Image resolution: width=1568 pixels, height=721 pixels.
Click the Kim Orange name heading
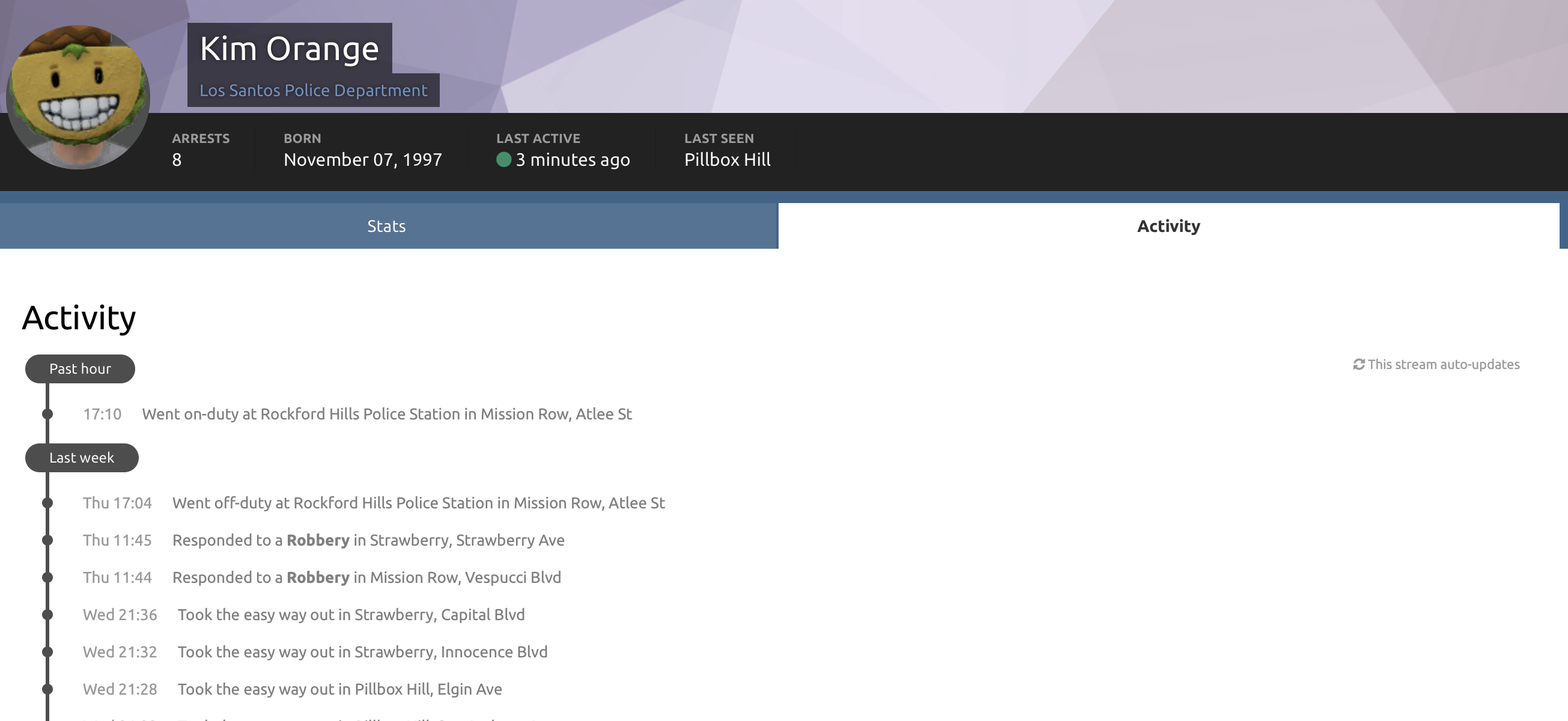289,49
